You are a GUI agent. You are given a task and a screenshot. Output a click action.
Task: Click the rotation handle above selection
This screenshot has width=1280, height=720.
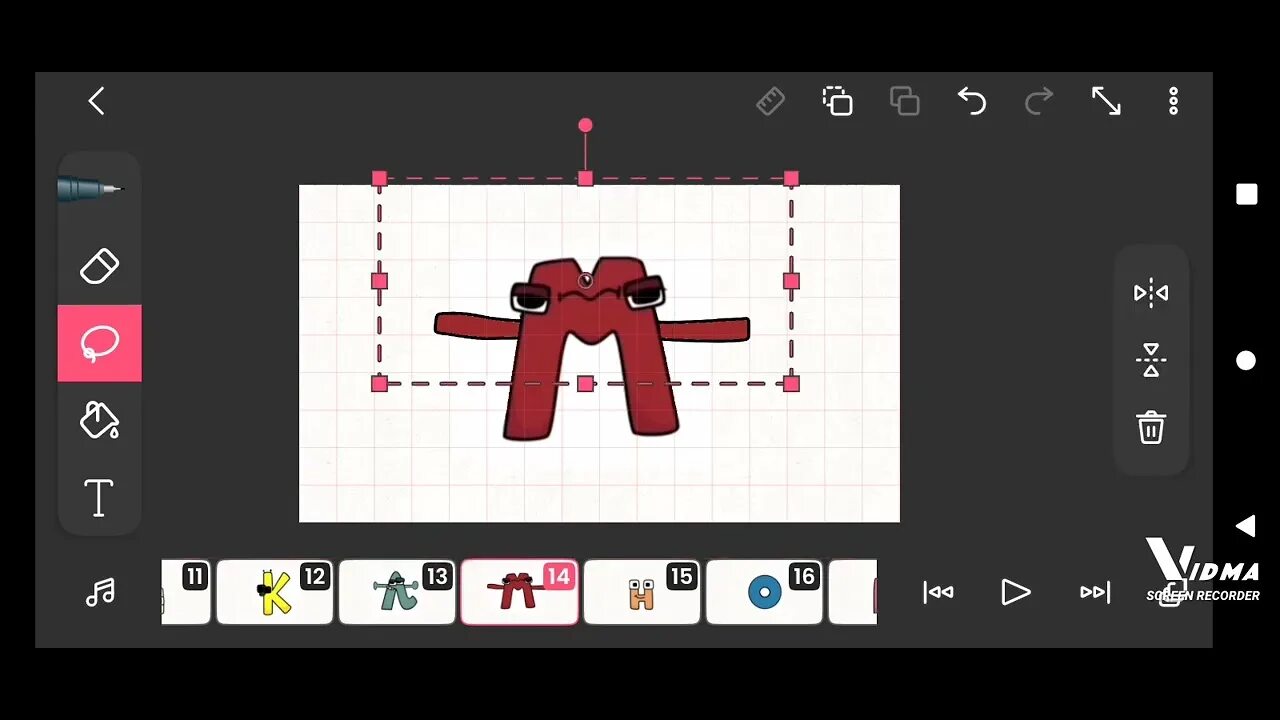tap(585, 125)
